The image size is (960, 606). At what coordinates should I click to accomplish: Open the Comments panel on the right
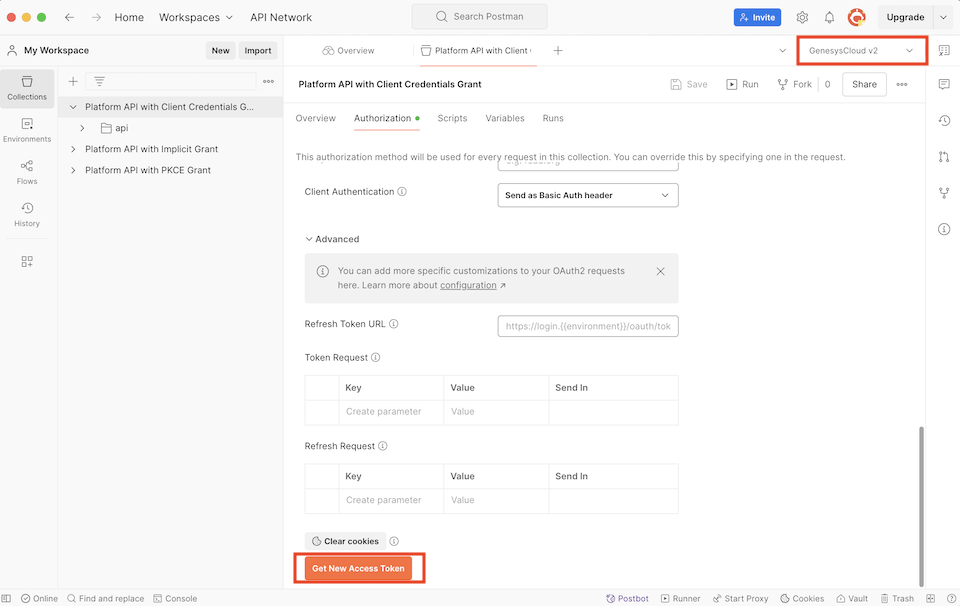(x=943, y=84)
